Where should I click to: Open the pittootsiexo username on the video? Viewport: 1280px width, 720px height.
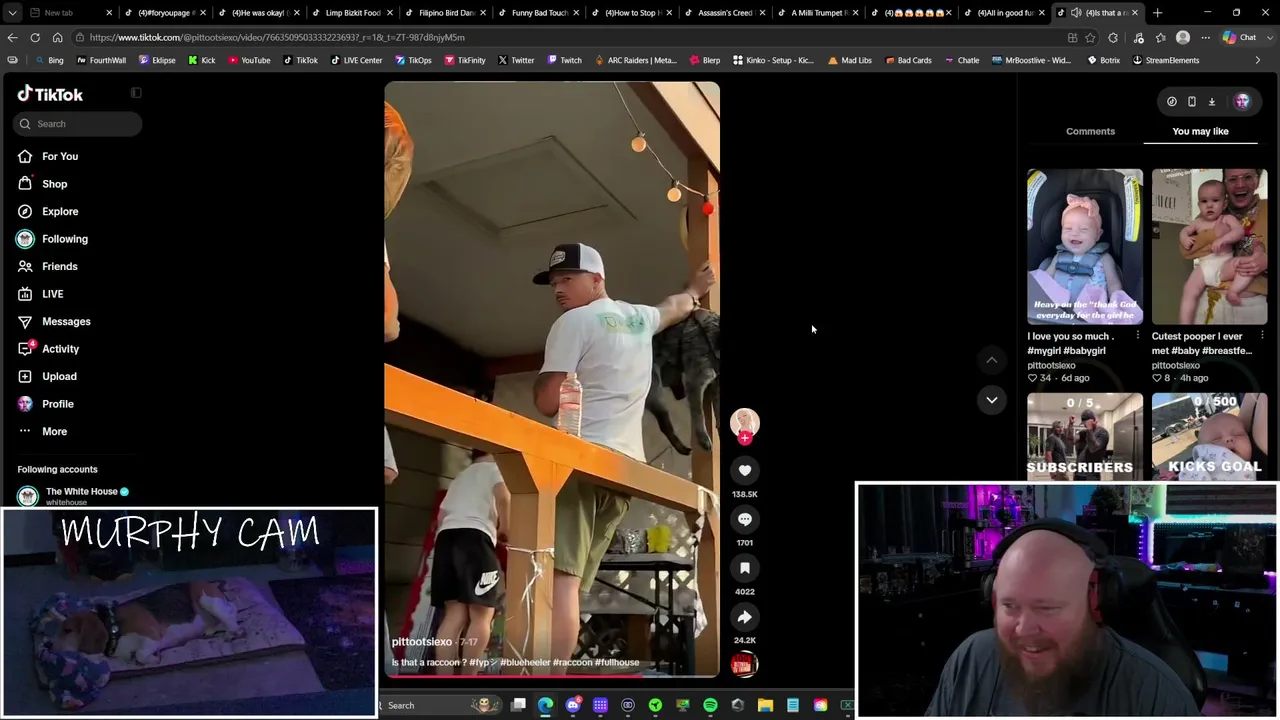click(422, 642)
